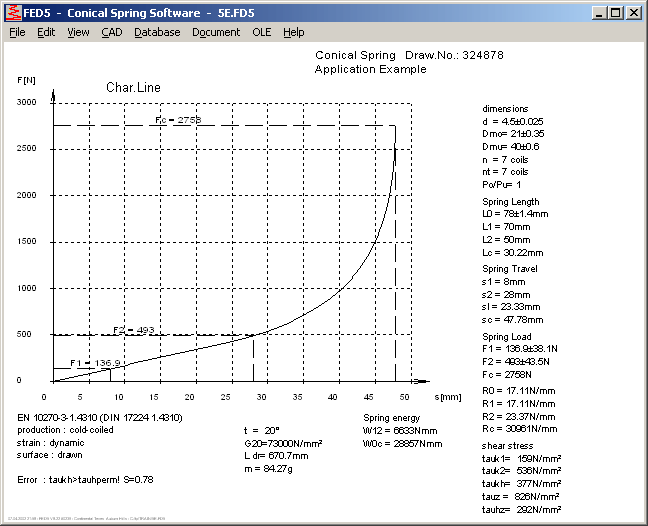Maximize the FED5 window
Screen dimensions: 648x526
[615, 13]
